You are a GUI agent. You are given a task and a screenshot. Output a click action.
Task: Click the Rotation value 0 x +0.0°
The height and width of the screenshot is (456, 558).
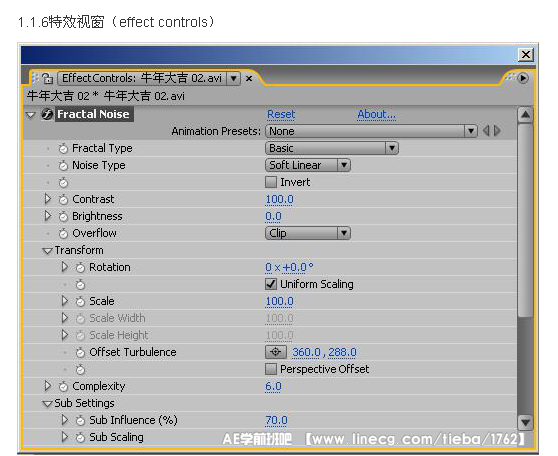289,267
